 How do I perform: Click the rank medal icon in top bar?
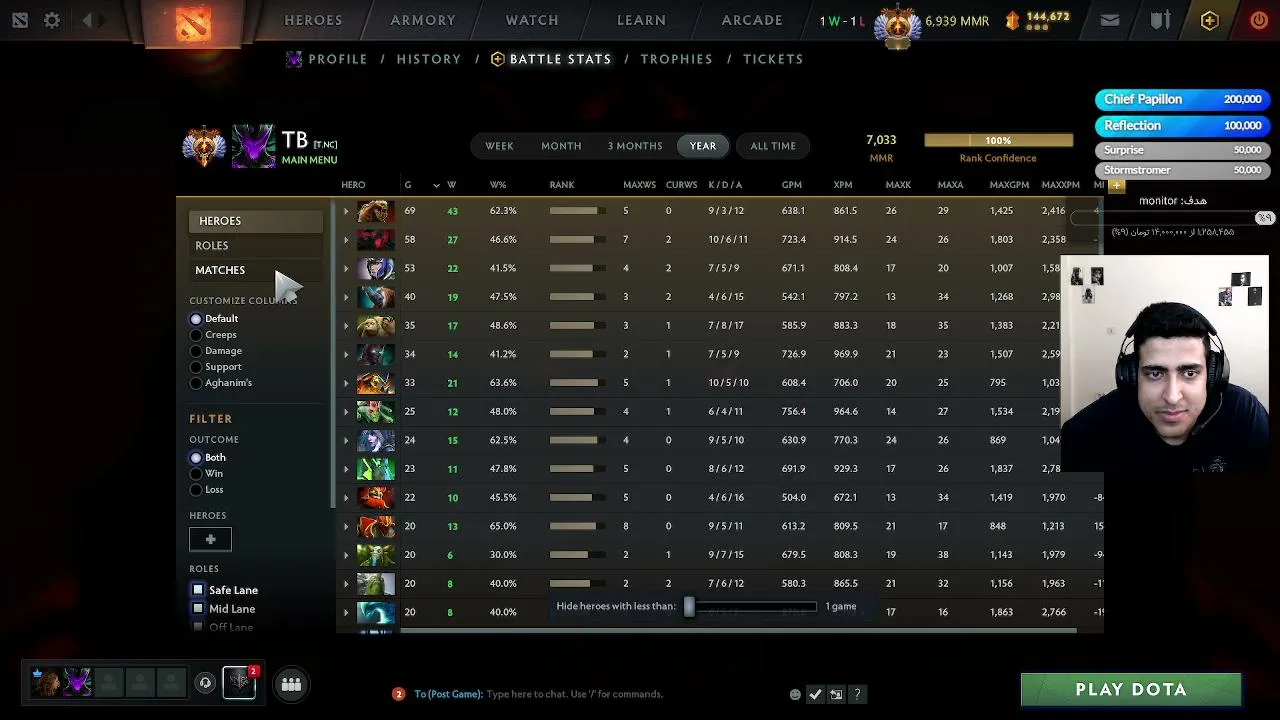pyautogui.click(x=897, y=25)
